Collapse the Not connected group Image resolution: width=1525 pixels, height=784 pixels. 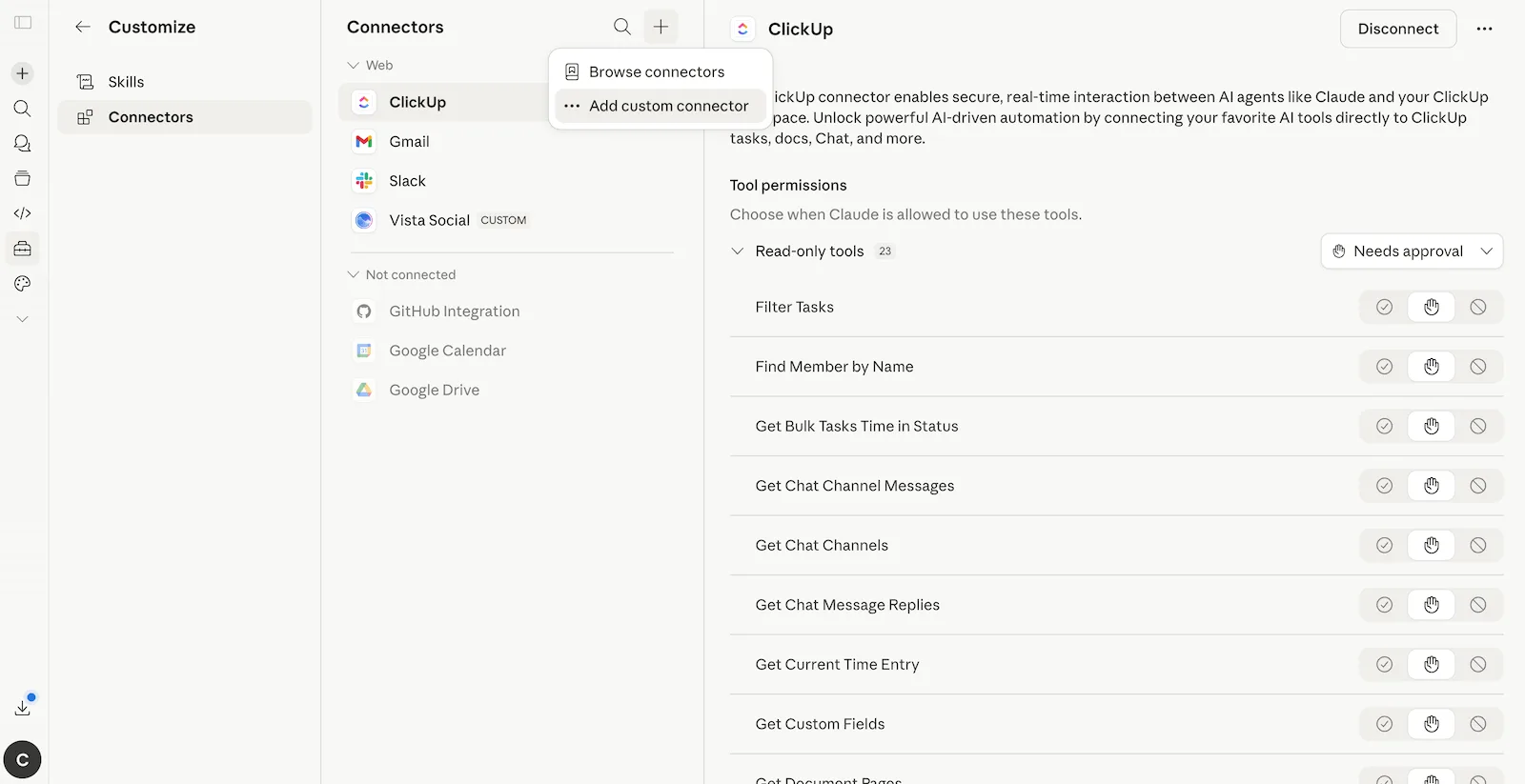pos(401,274)
